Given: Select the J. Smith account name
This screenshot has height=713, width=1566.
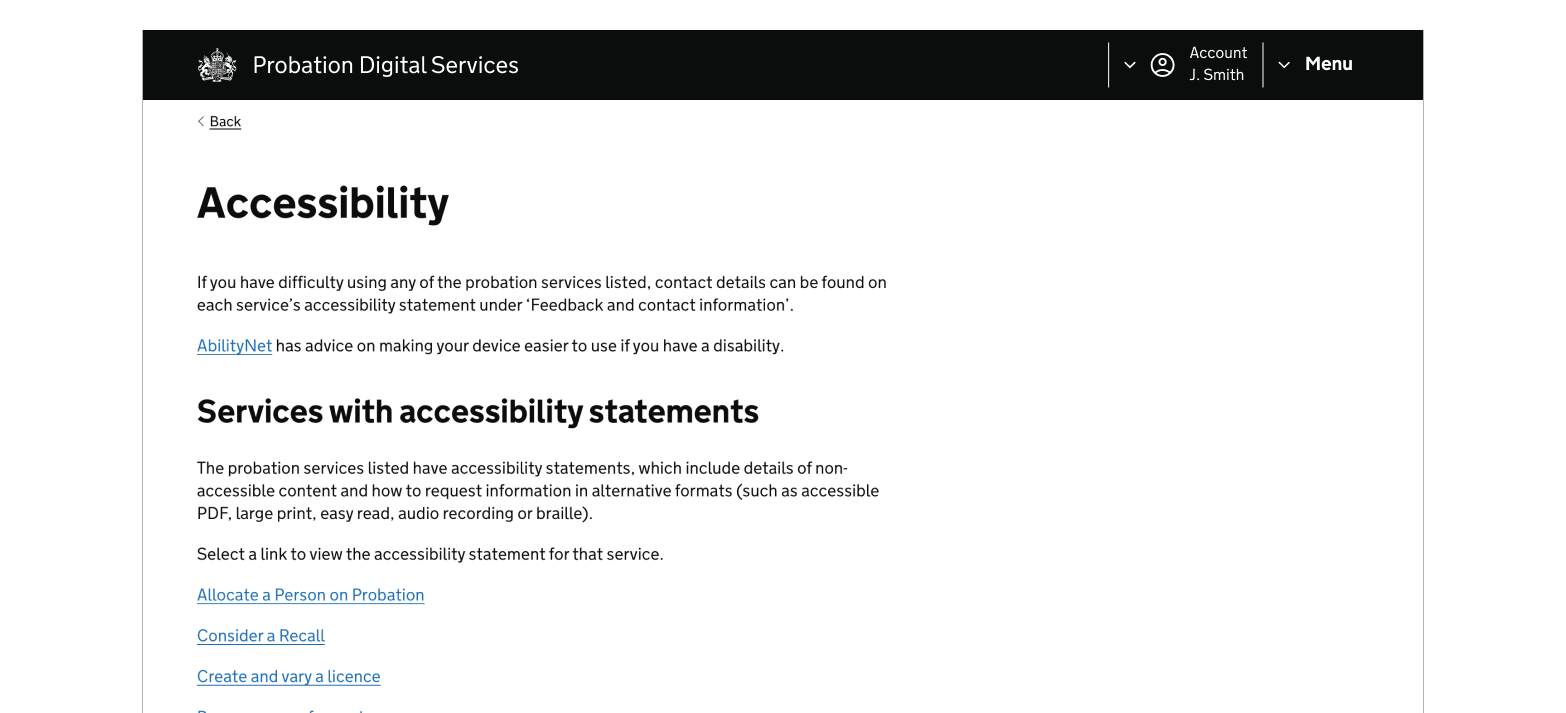Looking at the screenshot, I should point(1216,74).
